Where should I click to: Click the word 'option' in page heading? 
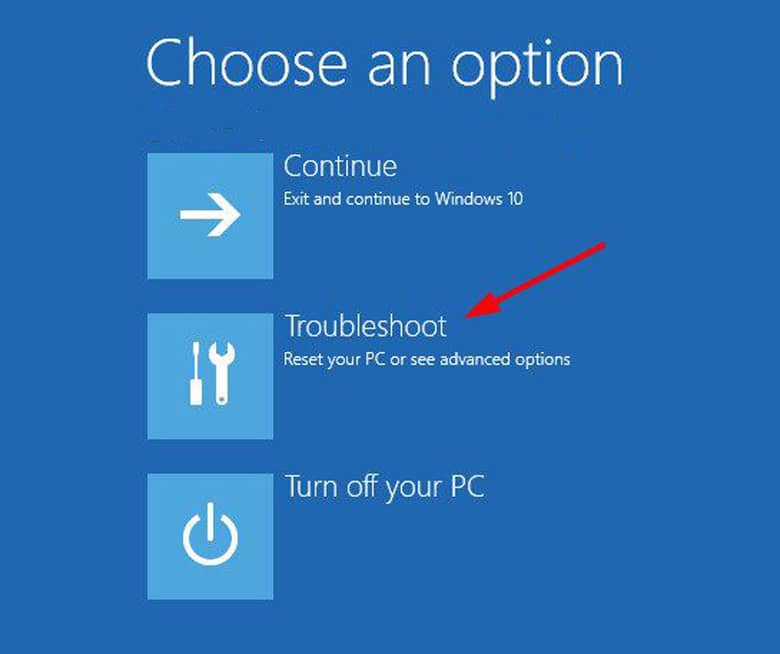coord(537,67)
